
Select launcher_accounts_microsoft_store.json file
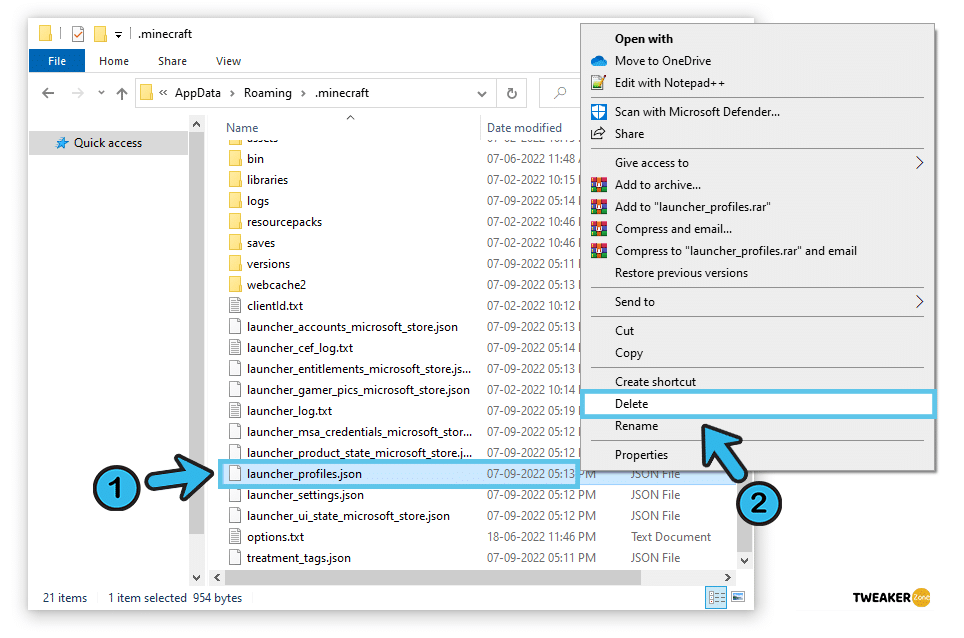point(352,326)
